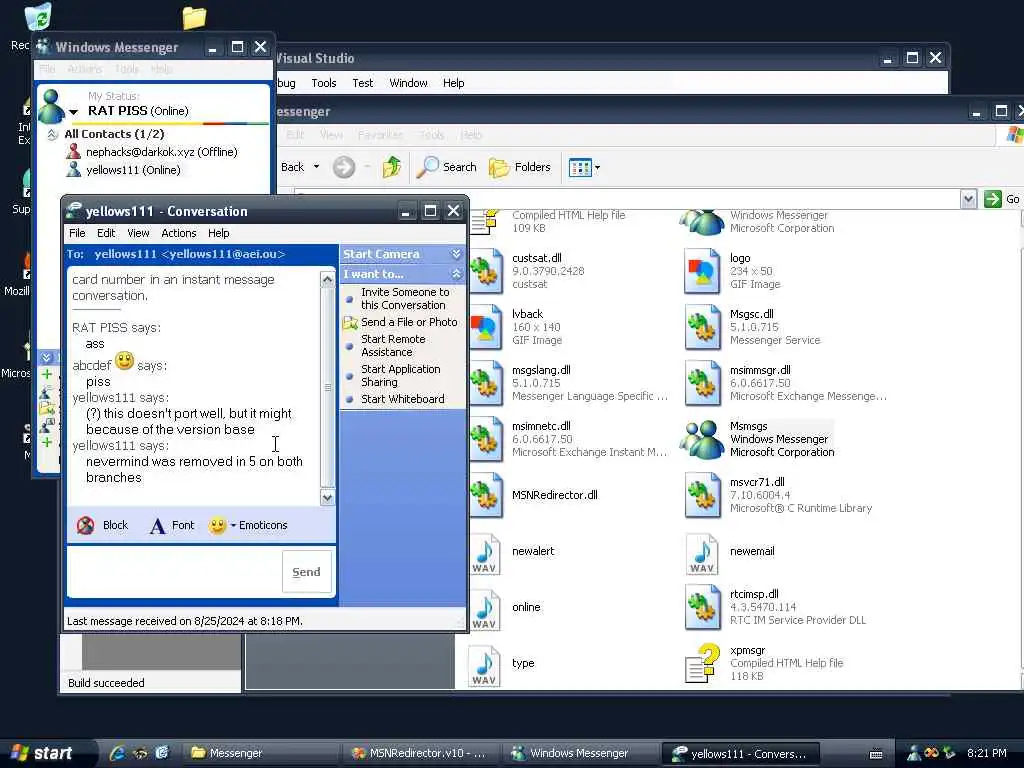The image size is (1024, 768).
Task: Click the Recycle Bin desktop icon
Action: coord(37,18)
